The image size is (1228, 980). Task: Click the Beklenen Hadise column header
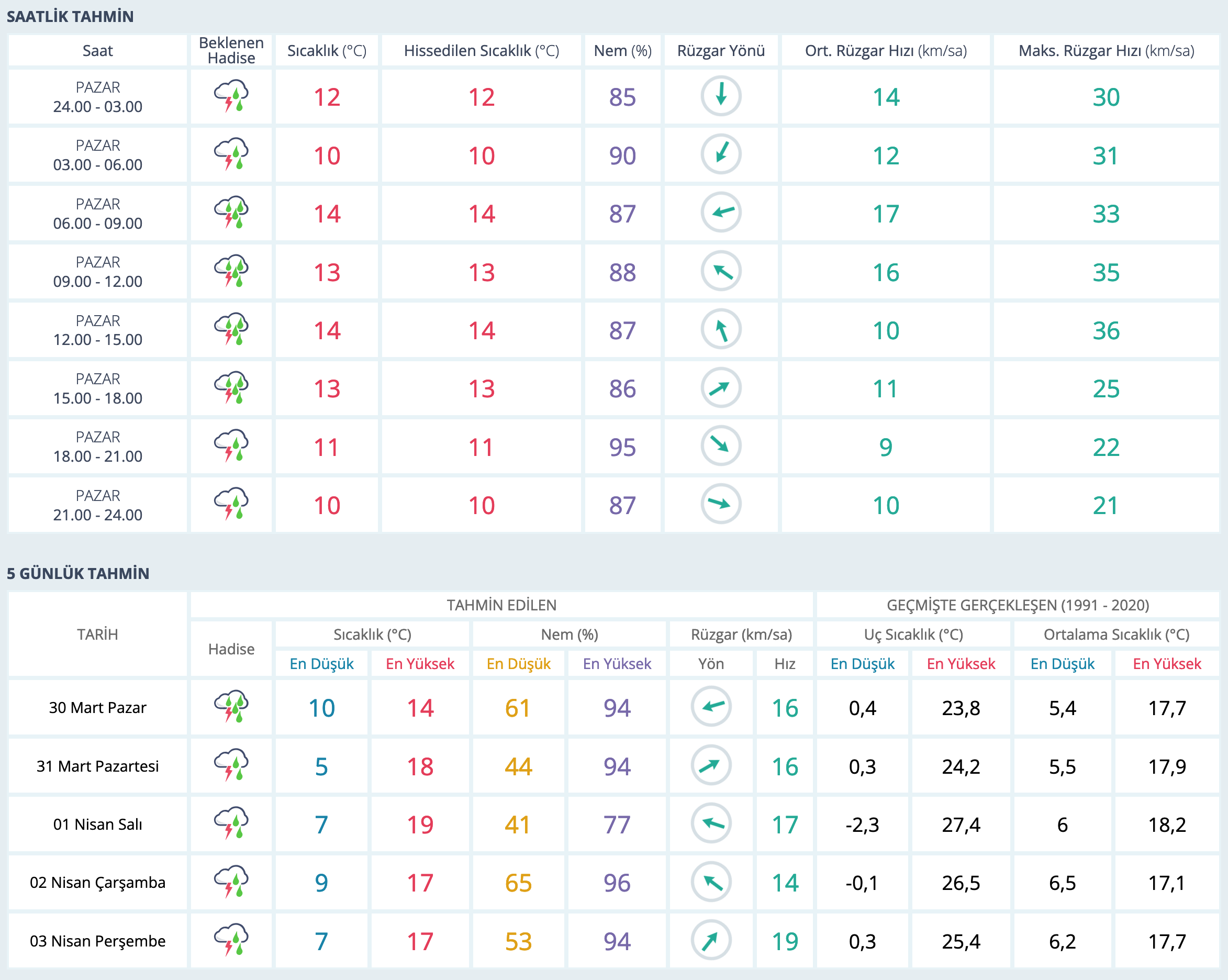[231, 51]
